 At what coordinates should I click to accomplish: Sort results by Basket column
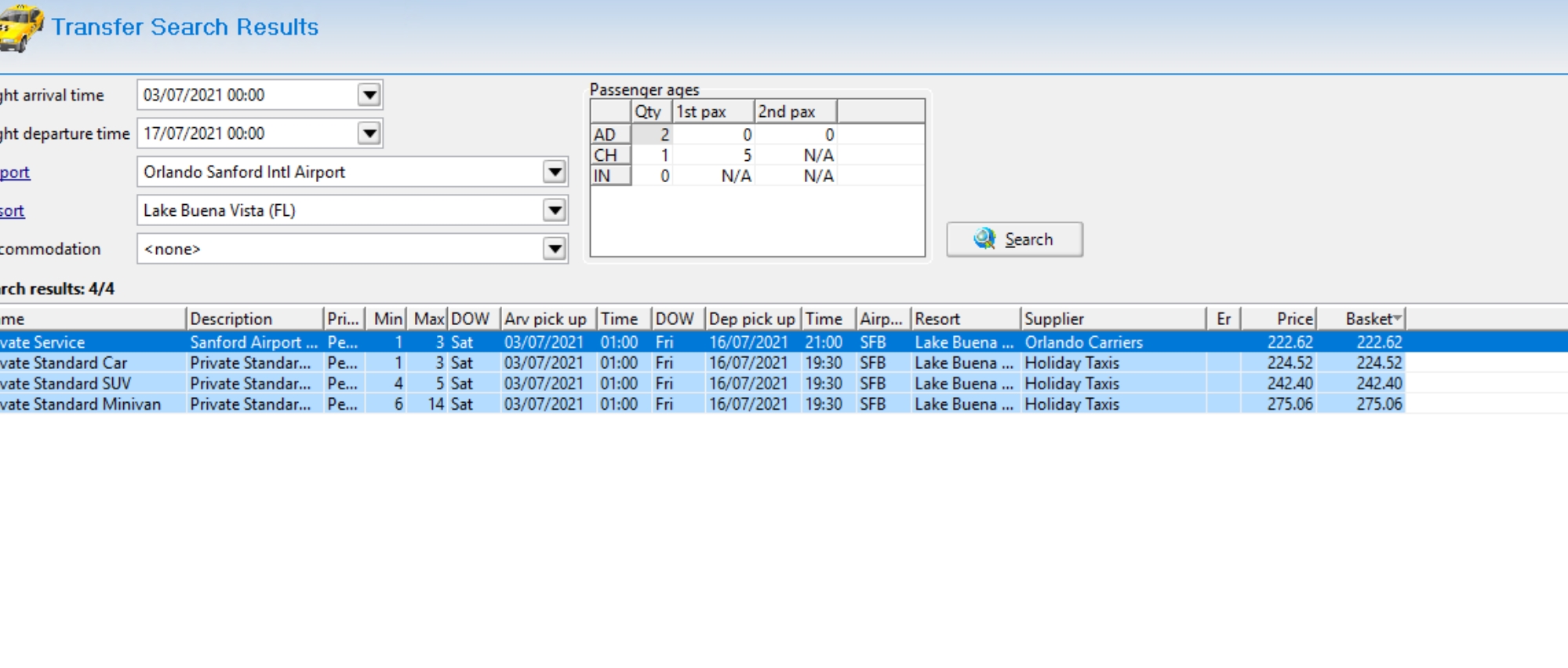(1361, 319)
